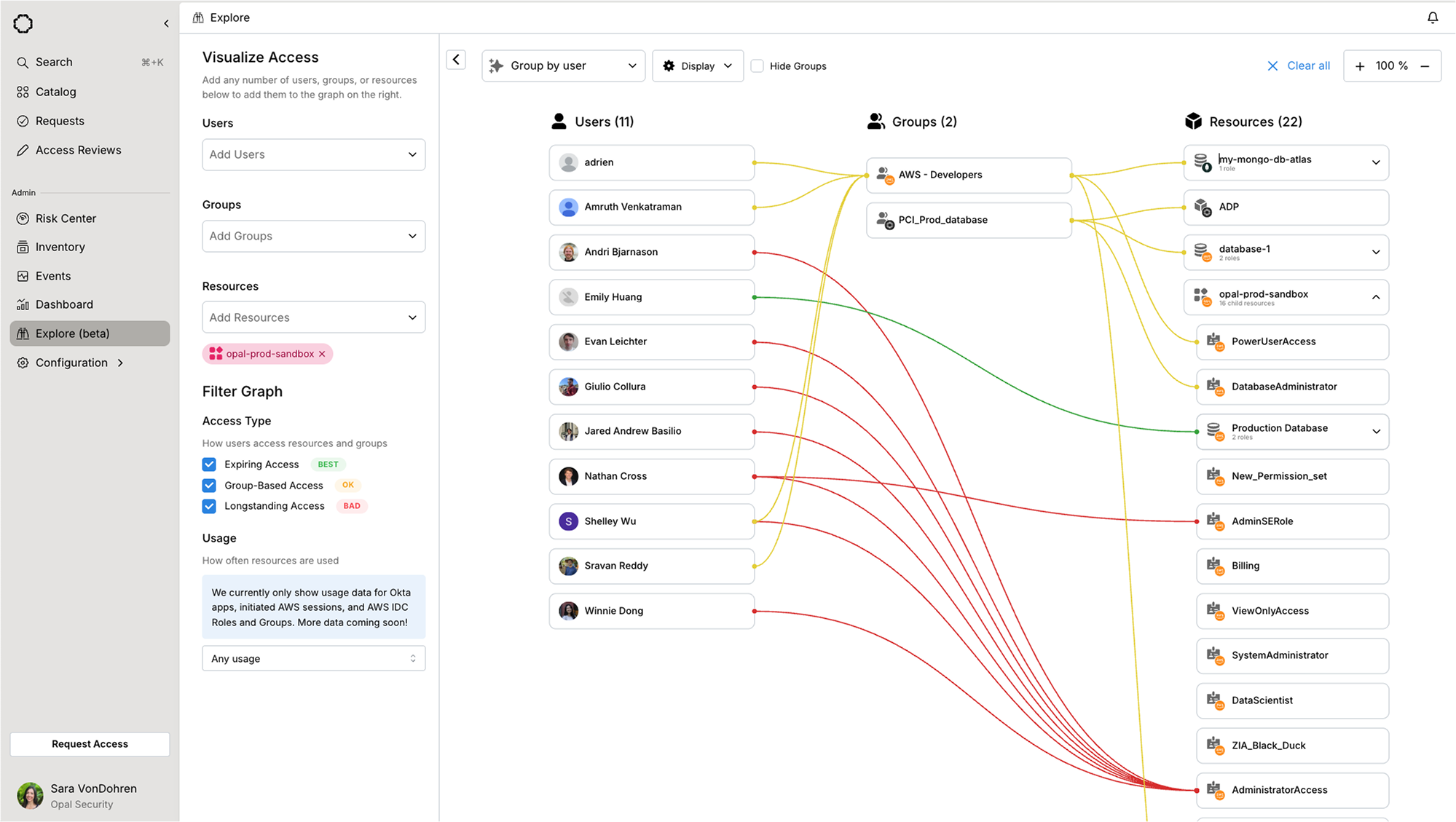Remove opal-prod-sandbox tag with its X
Viewport: 1456px width, 822px height.
click(x=322, y=354)
